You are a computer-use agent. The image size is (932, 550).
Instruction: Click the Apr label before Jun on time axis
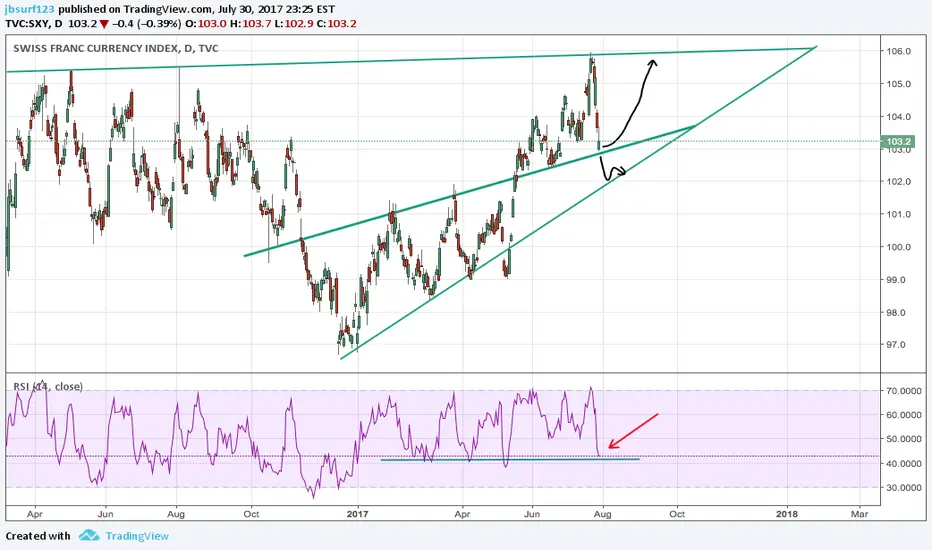(35, 514)
